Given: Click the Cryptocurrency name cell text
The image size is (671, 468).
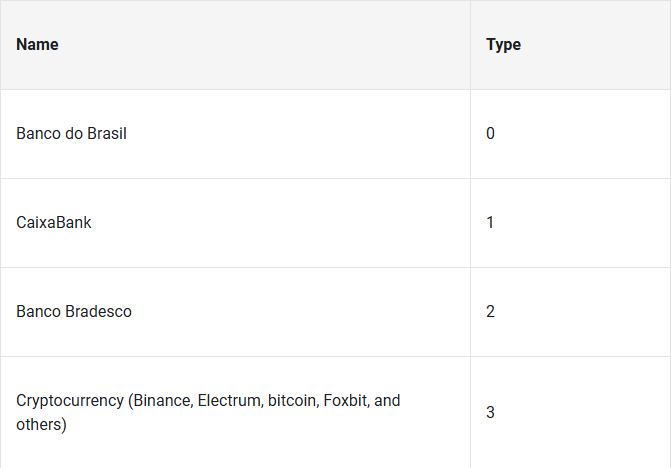Looking at the screenshot, I should coord(208,412).
